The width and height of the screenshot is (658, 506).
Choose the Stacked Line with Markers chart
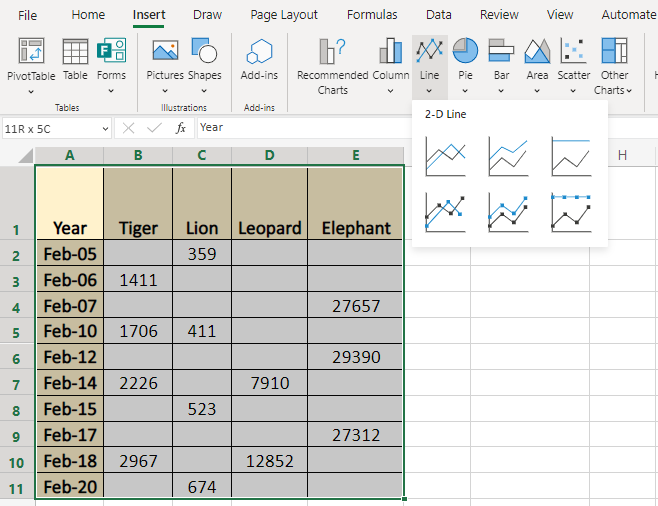point(508,212)
